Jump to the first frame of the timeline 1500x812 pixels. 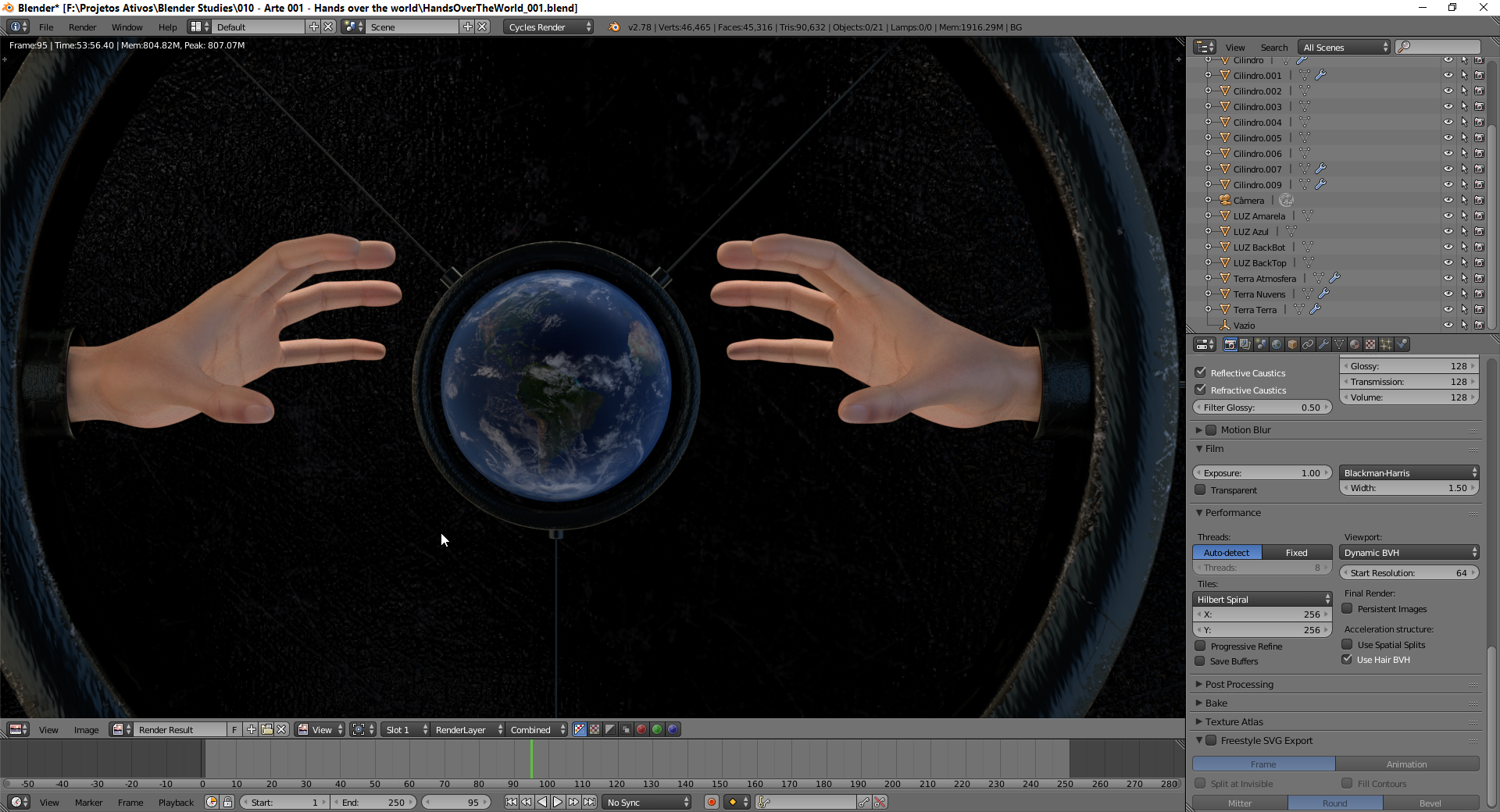click(x=511, y=802)
